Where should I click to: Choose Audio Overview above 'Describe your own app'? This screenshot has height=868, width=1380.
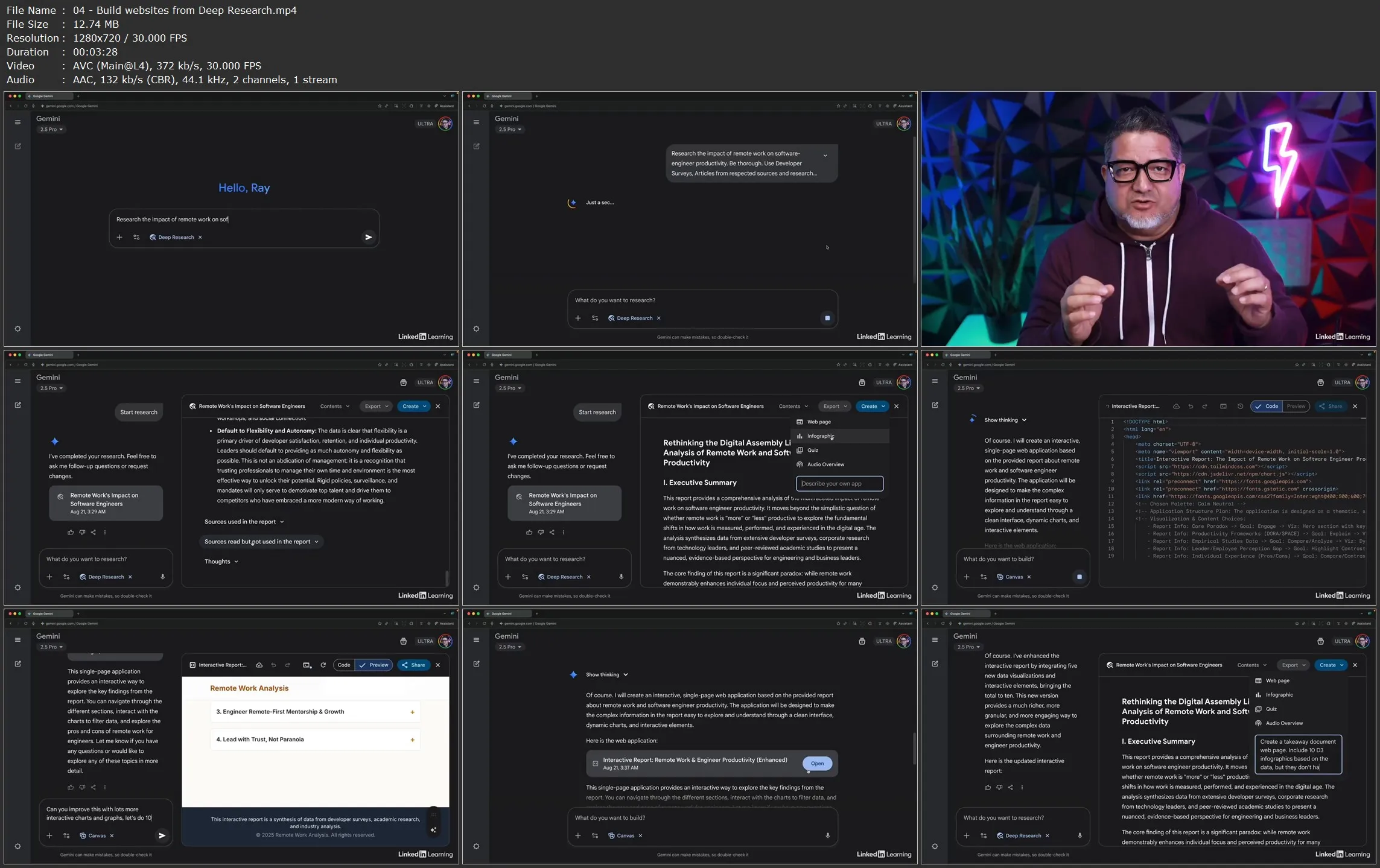(x=839, y=464)
